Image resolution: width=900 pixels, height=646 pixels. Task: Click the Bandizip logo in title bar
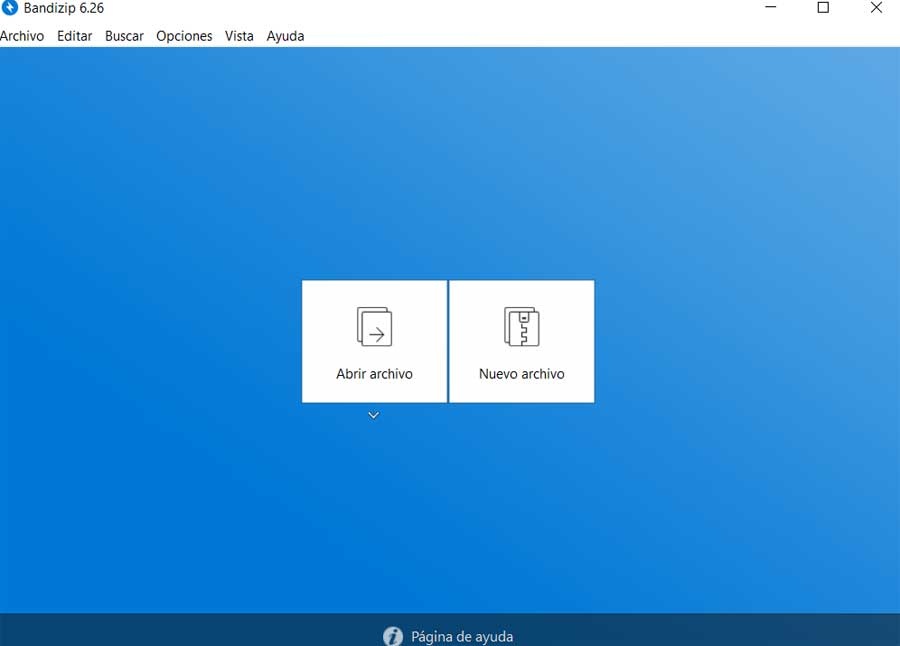10,7
